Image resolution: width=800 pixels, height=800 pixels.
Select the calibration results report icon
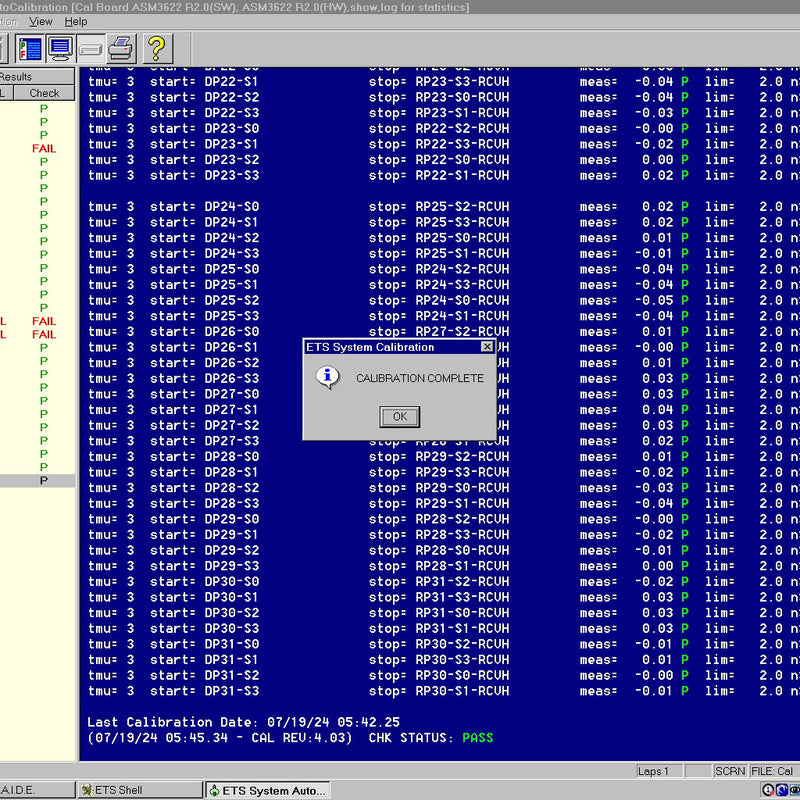tap(30, 48)
